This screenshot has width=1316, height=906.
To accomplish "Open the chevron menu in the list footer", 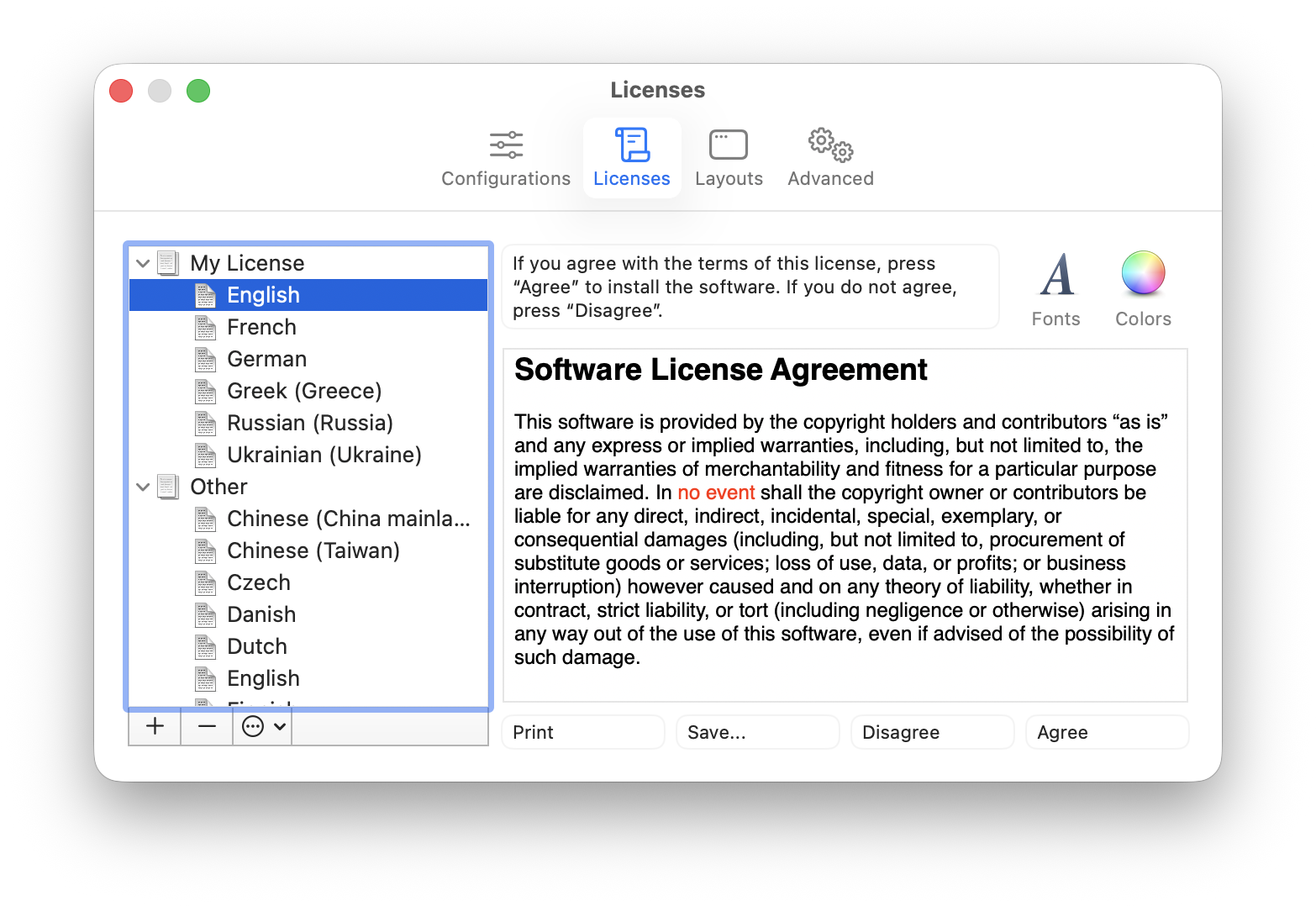I will (280, 726).
